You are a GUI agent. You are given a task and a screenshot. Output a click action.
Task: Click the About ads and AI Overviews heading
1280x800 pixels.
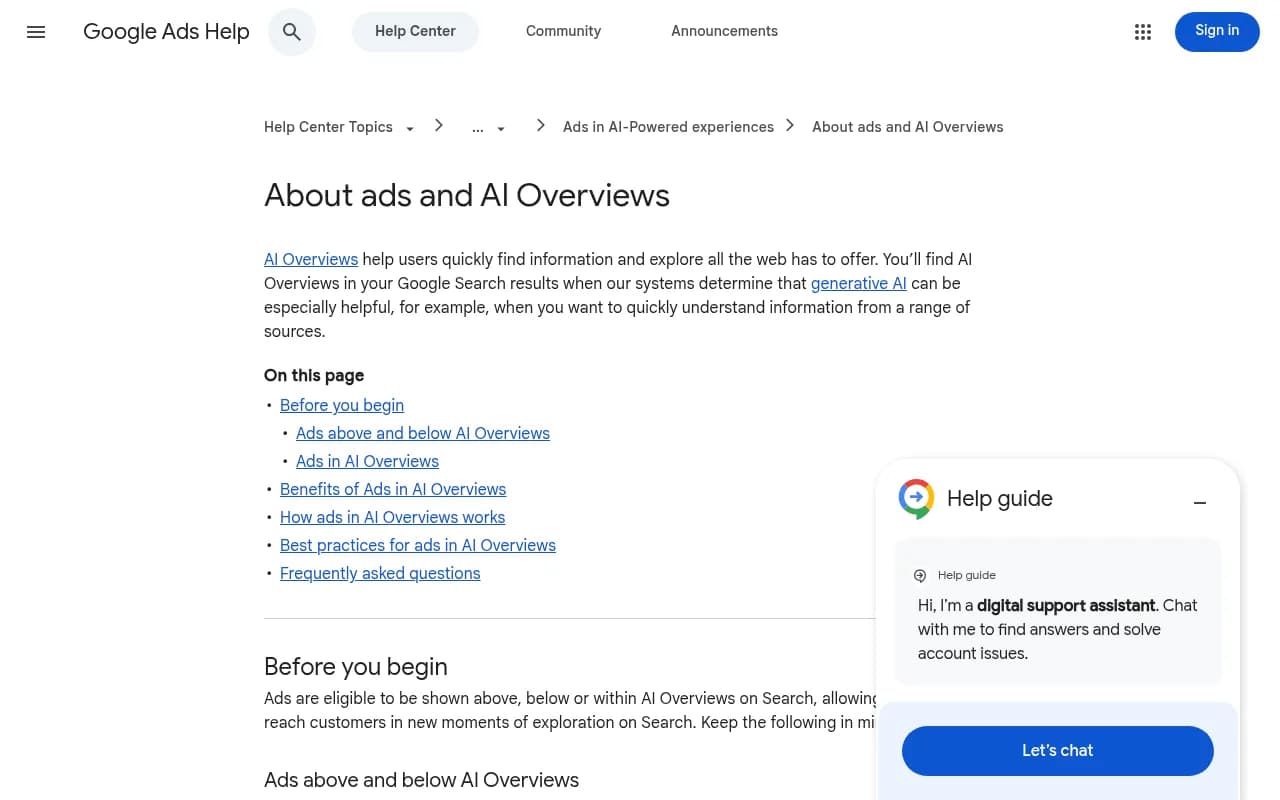467,195
